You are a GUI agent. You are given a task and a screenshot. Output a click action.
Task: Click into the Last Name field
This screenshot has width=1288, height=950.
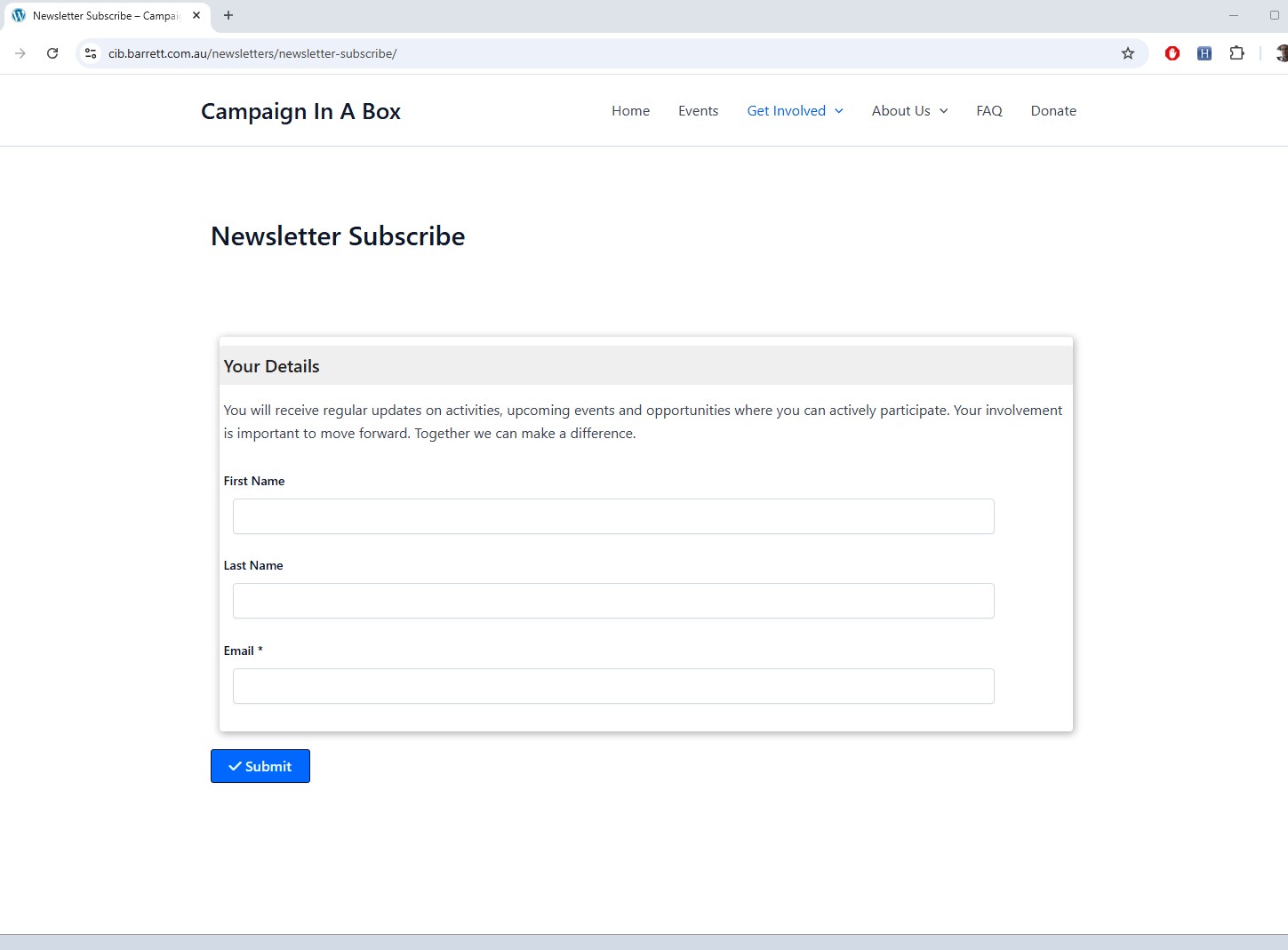[x=613, y=601]
